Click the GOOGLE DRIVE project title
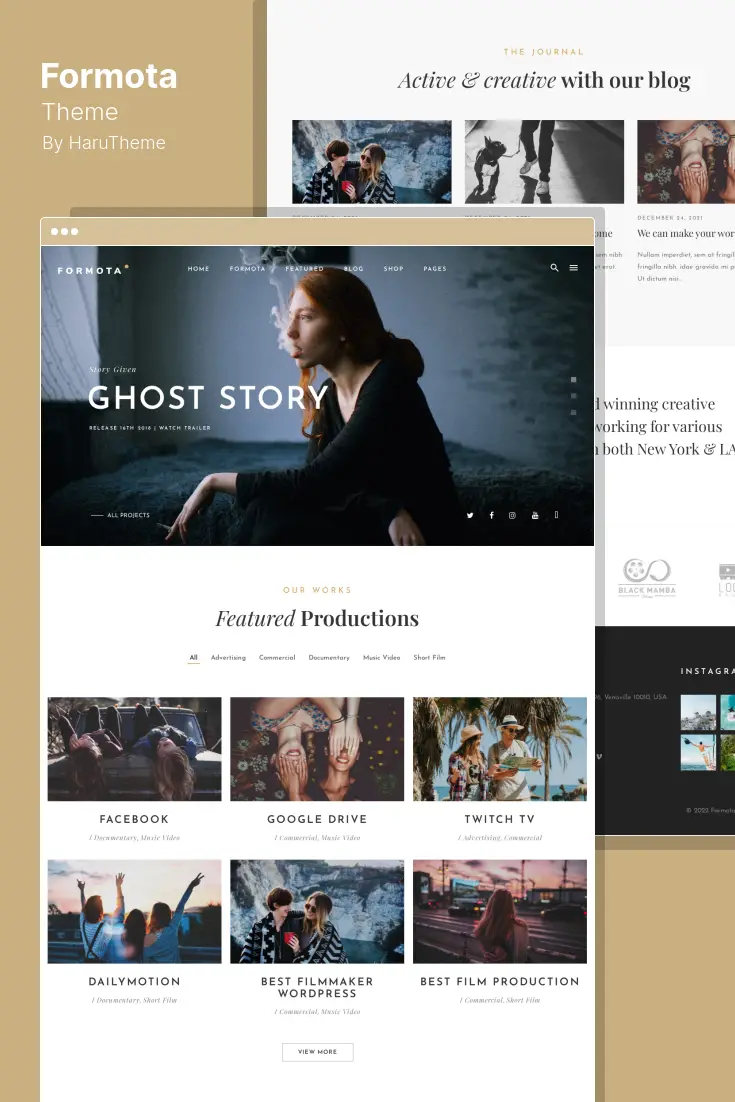Image resolution: width=735 pixels, height=1102 pixels. [317, 819]
